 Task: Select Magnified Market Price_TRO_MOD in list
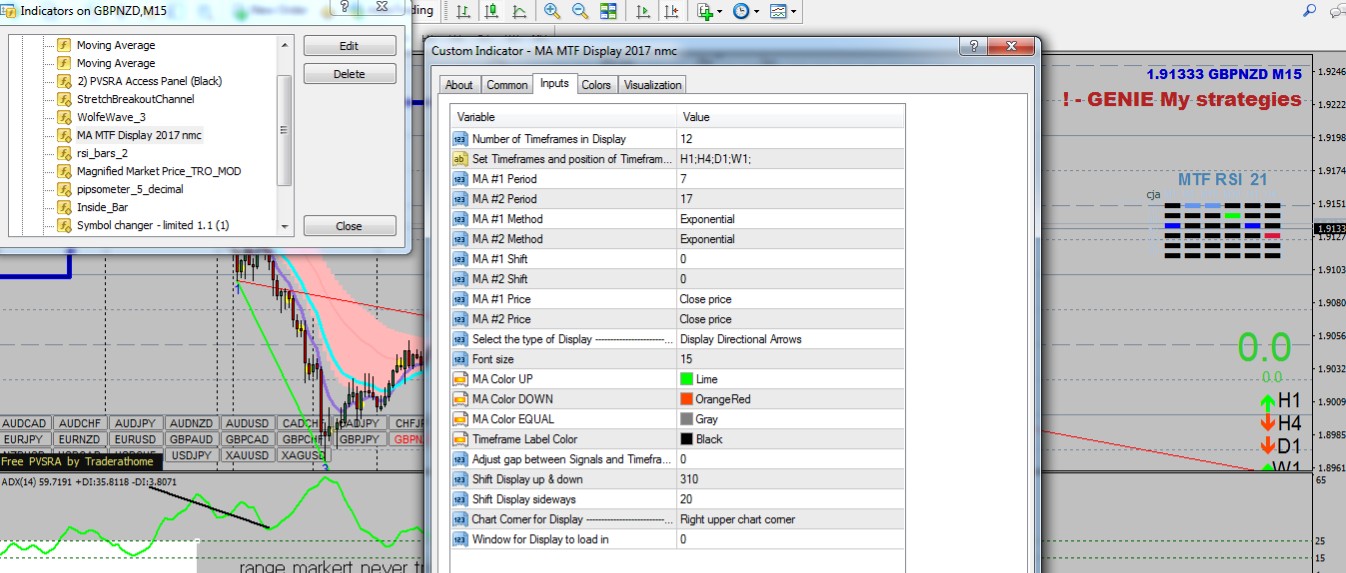coord(159,171)
